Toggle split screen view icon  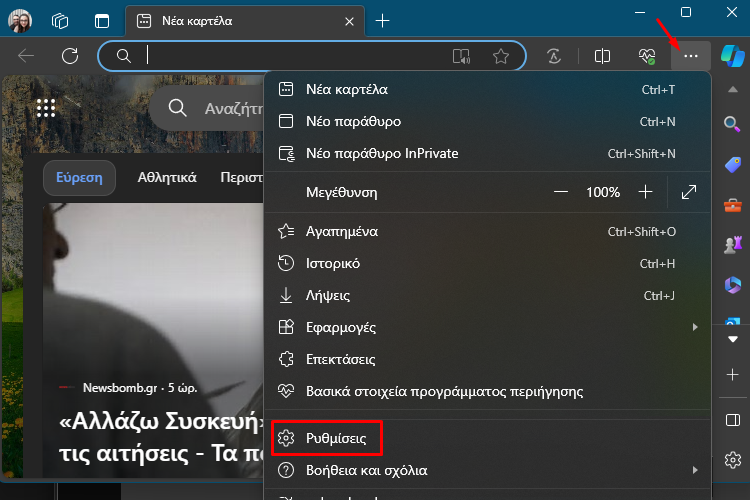coord(602,56)
